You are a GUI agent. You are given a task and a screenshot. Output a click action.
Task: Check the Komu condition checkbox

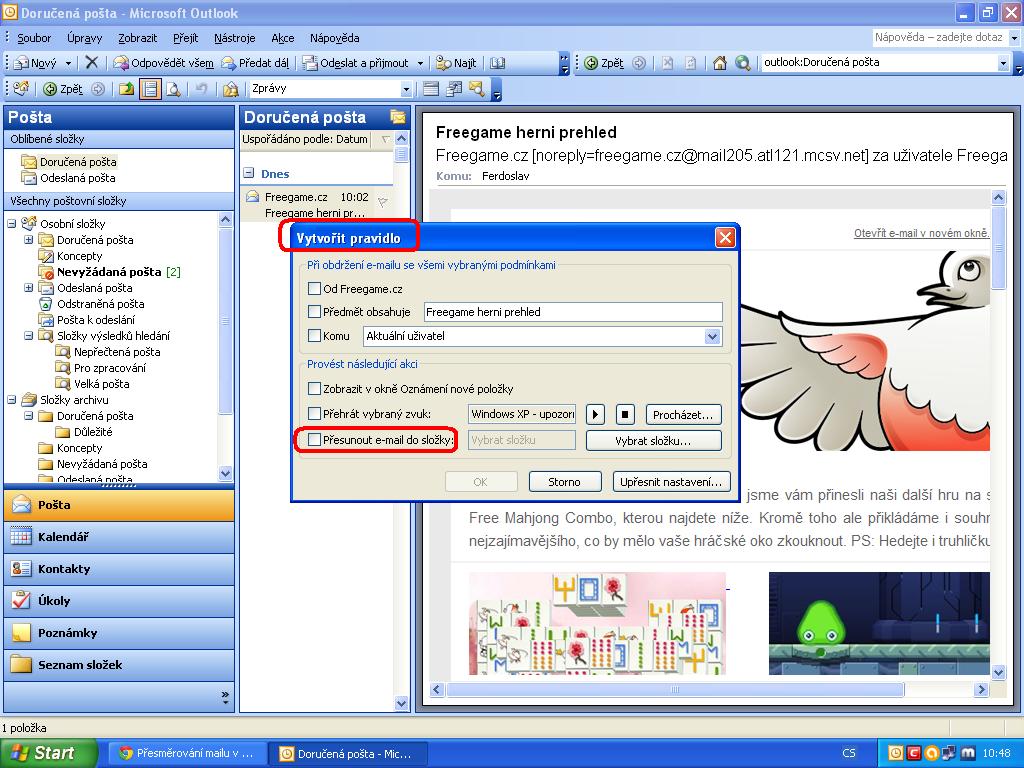[x=314, y=336]
